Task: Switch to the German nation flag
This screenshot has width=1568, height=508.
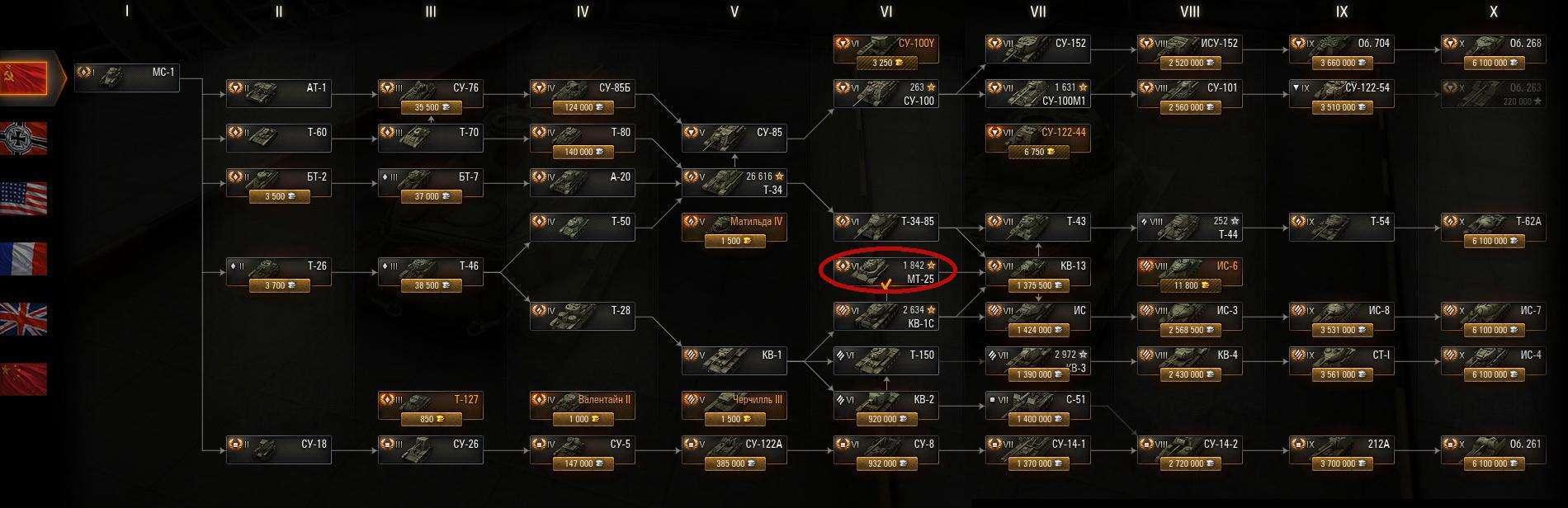Action: [23, 139]
